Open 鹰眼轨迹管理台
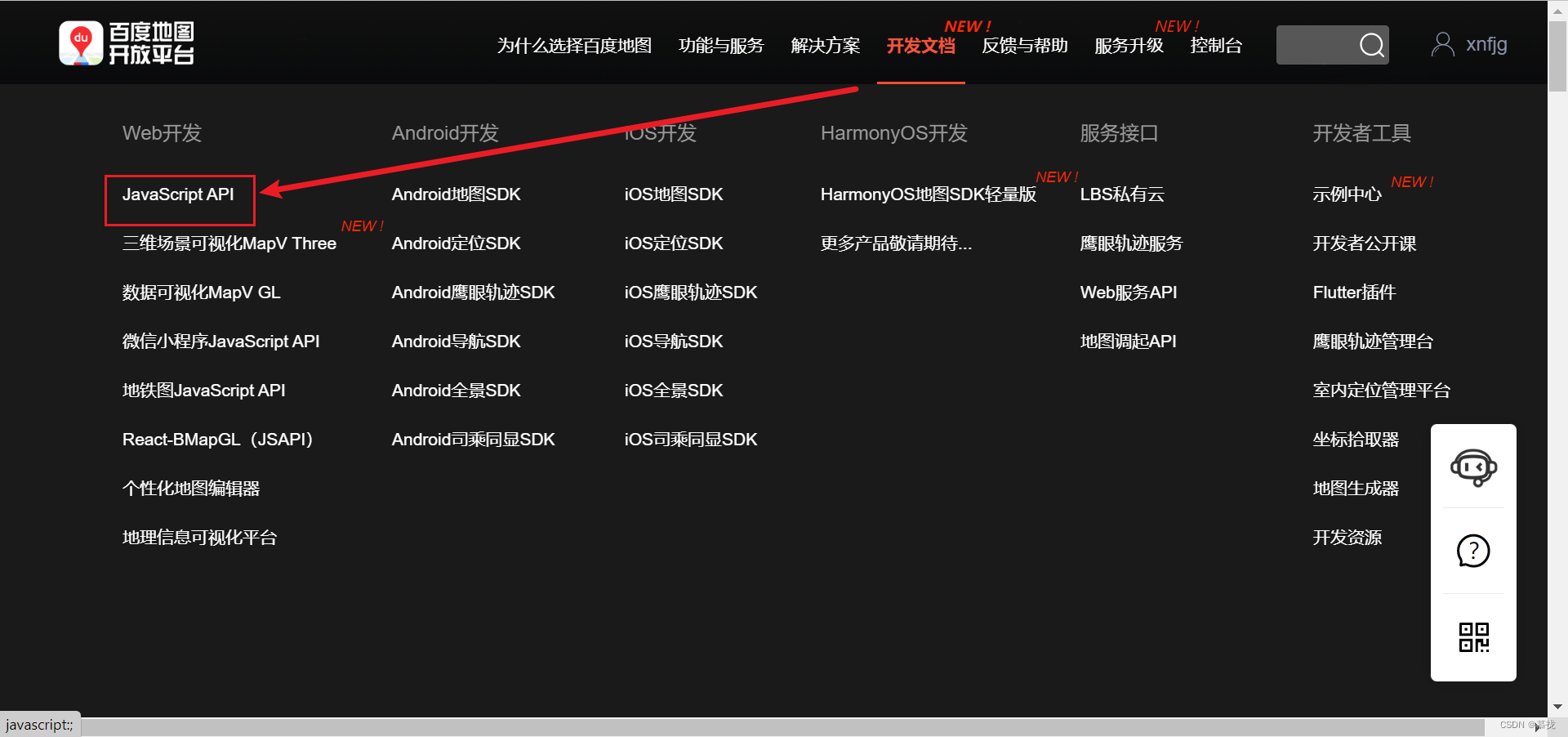1568x737 pixels. coord(1373,342)
